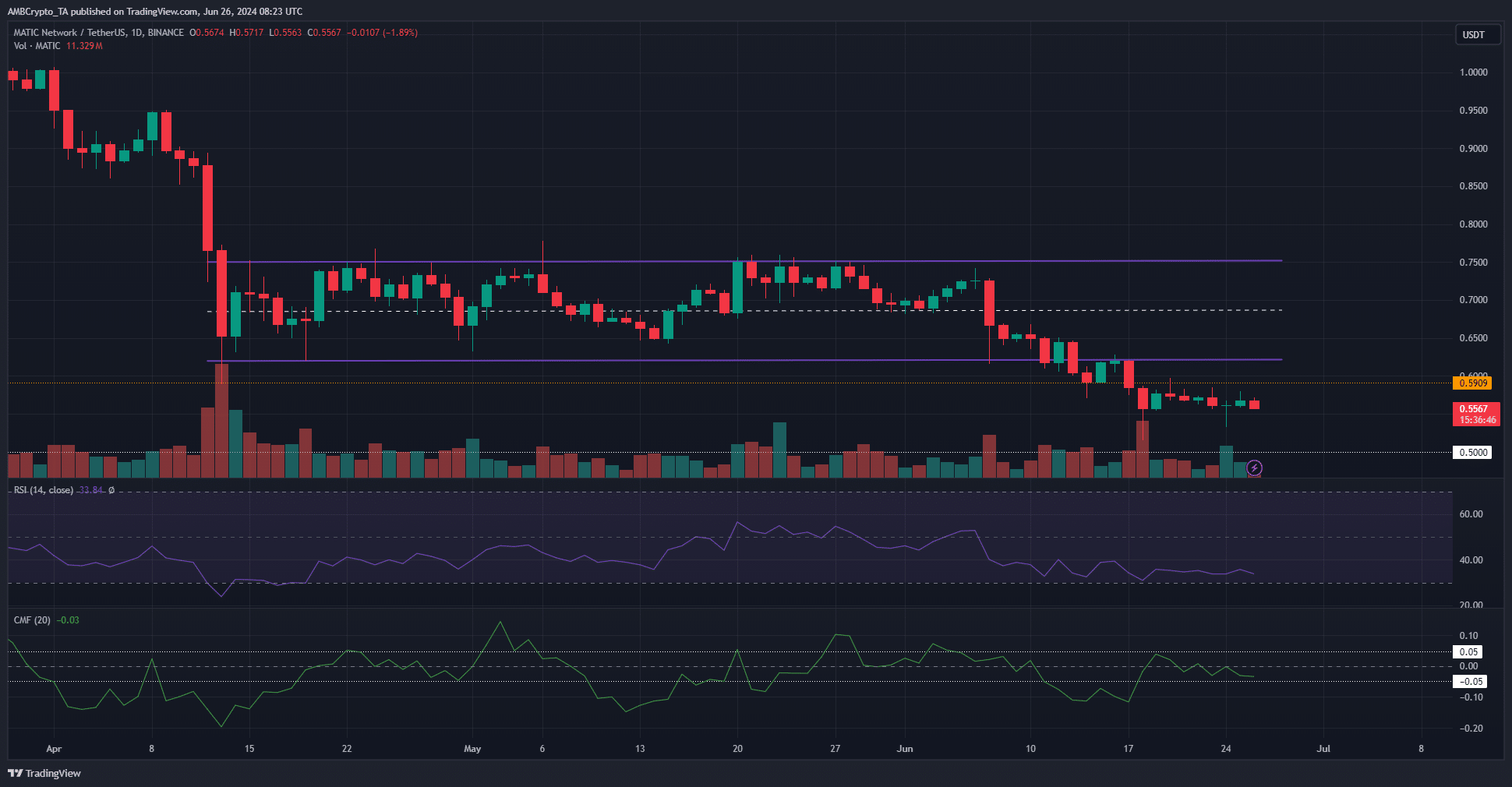
Task: Click the 0.5000 price level label
Action: pos(1473,452)
